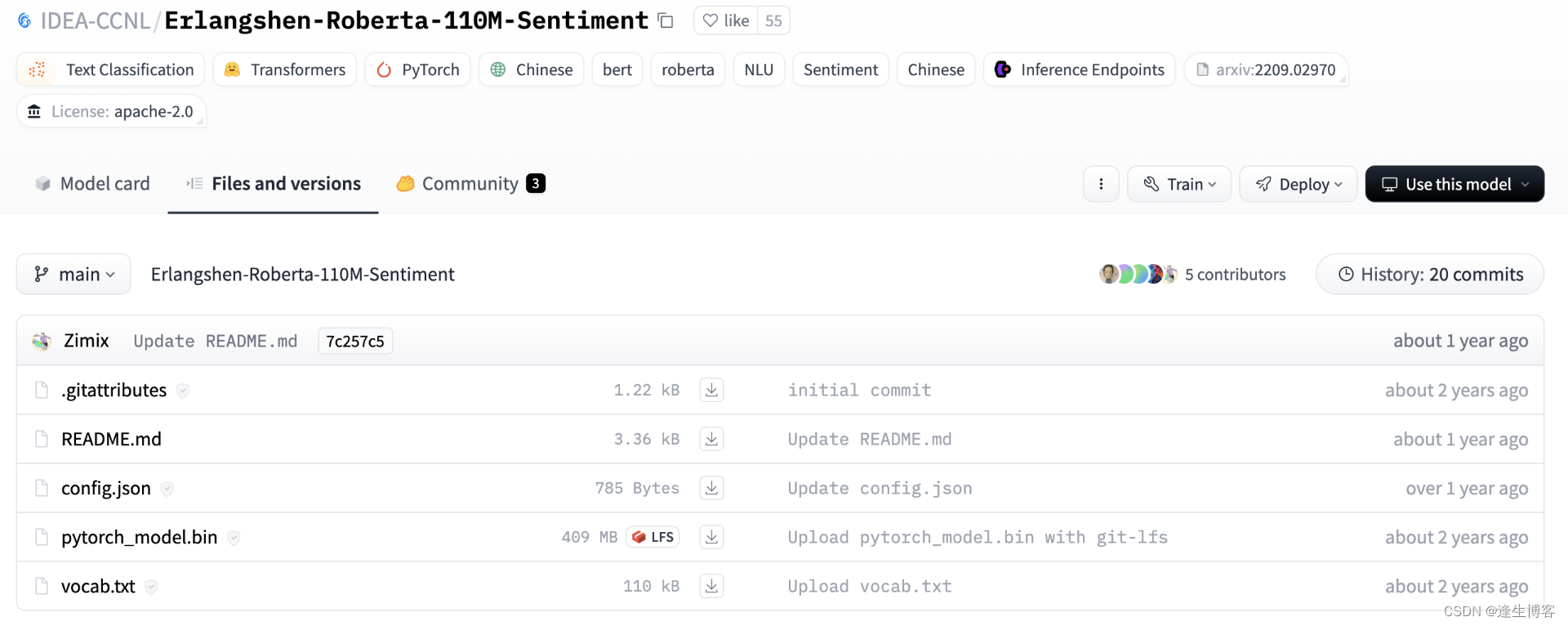Open the README.md file
Viewport: 1568px width, 626px height.
coord(111,440)
